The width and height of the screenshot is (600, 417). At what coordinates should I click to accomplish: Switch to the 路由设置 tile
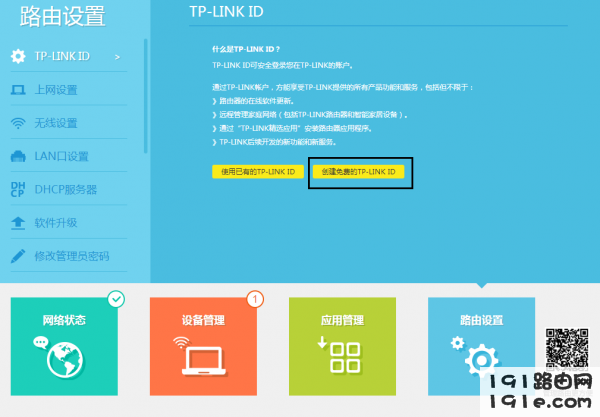(481, 346)
